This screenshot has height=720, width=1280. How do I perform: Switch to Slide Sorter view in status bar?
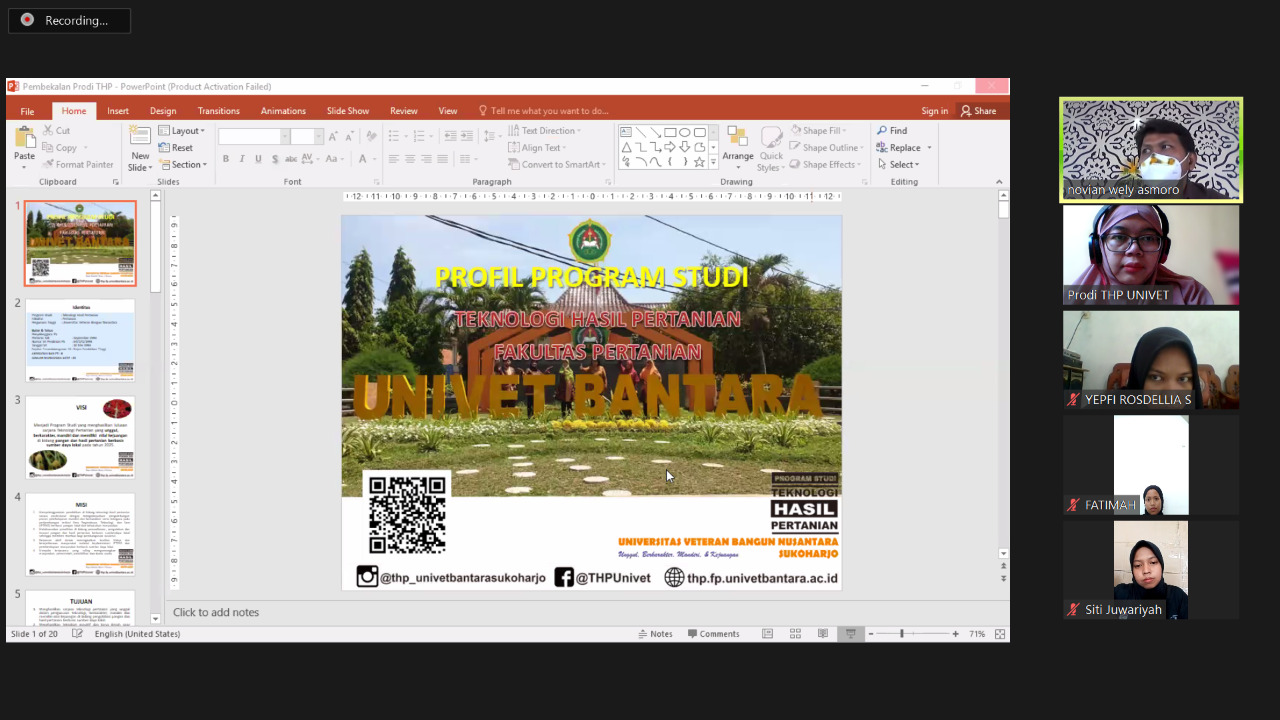click(x=795, y=634)
